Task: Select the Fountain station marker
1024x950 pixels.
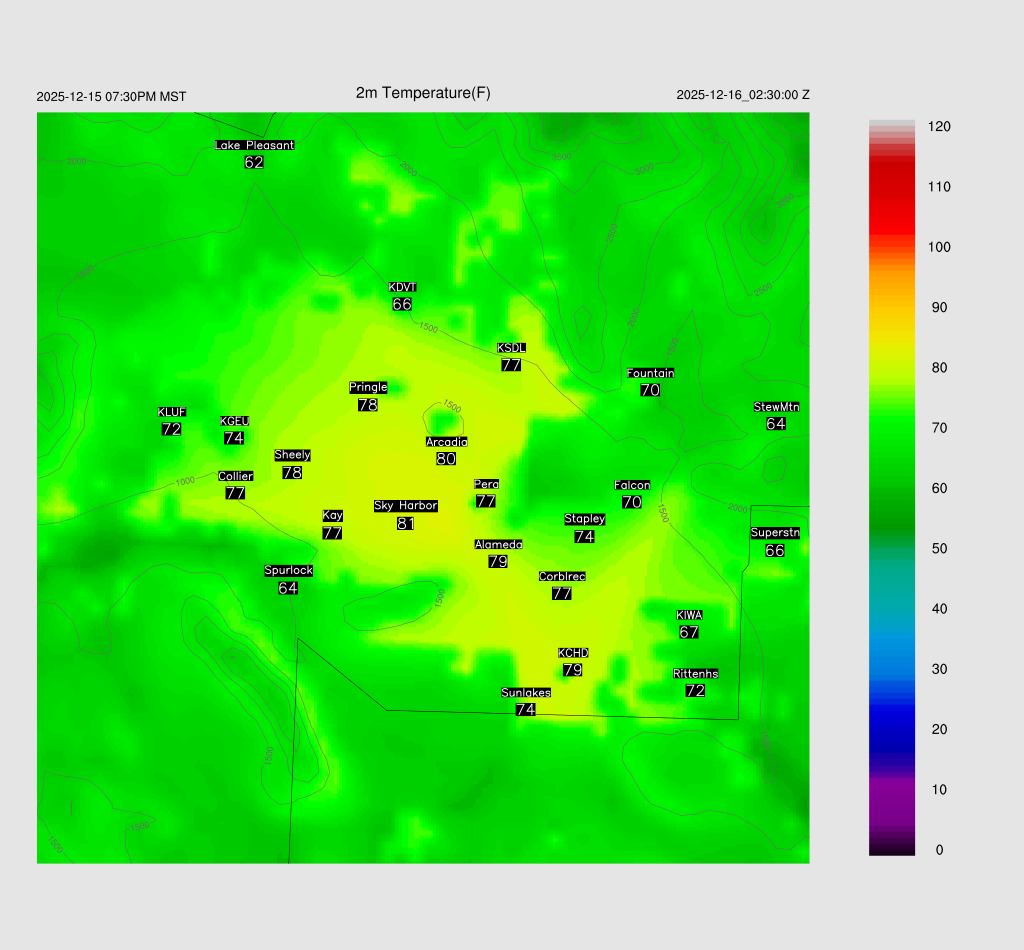Action: click(650, 382)
